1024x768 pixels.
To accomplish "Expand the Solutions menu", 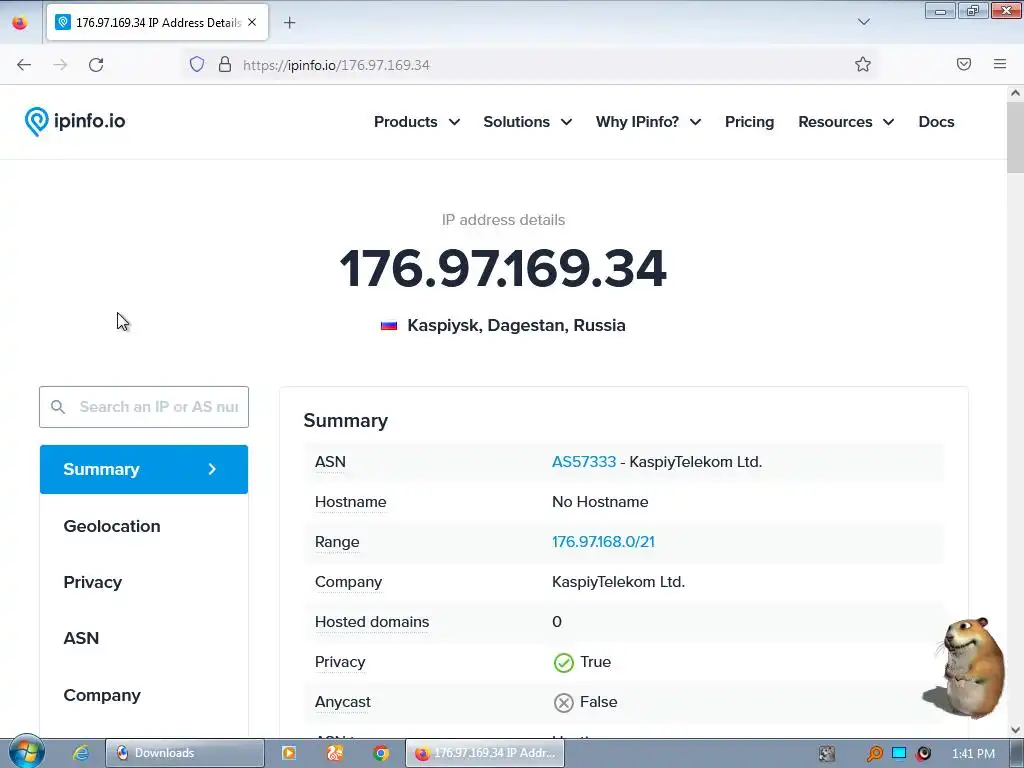I will point(528,122).
